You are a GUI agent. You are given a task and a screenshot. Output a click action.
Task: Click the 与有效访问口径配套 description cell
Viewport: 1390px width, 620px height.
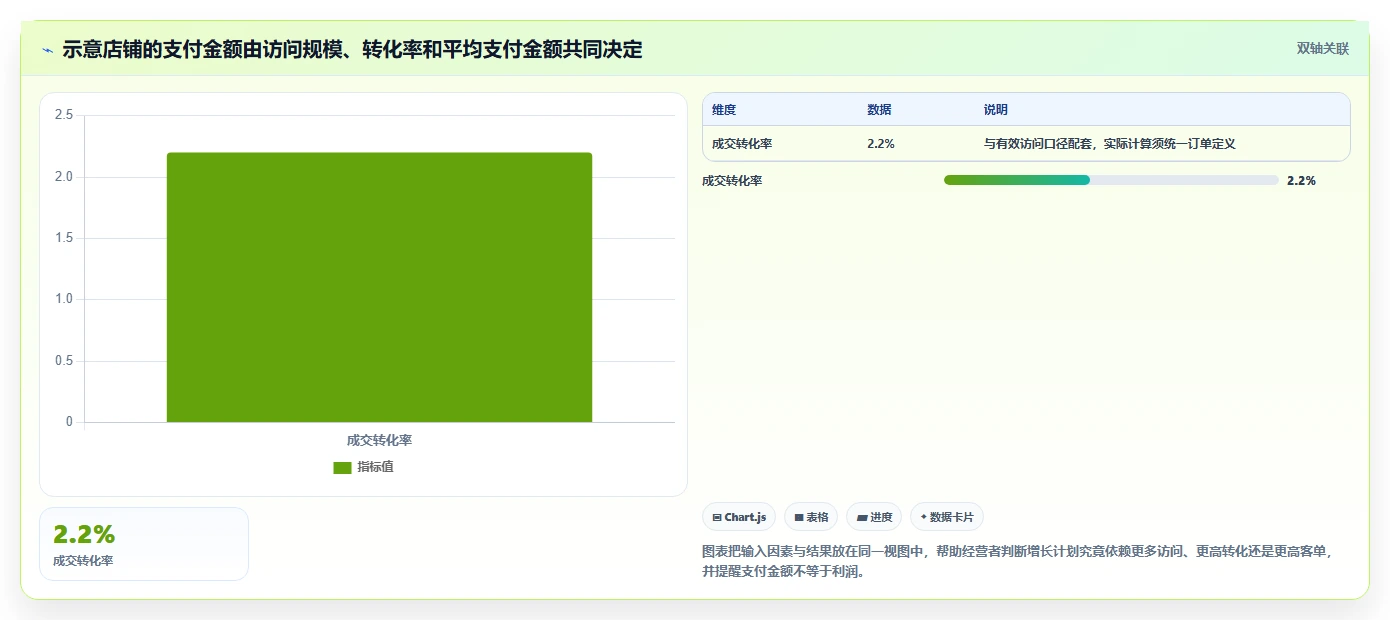pyautogui.click(x=1110, y=144)
